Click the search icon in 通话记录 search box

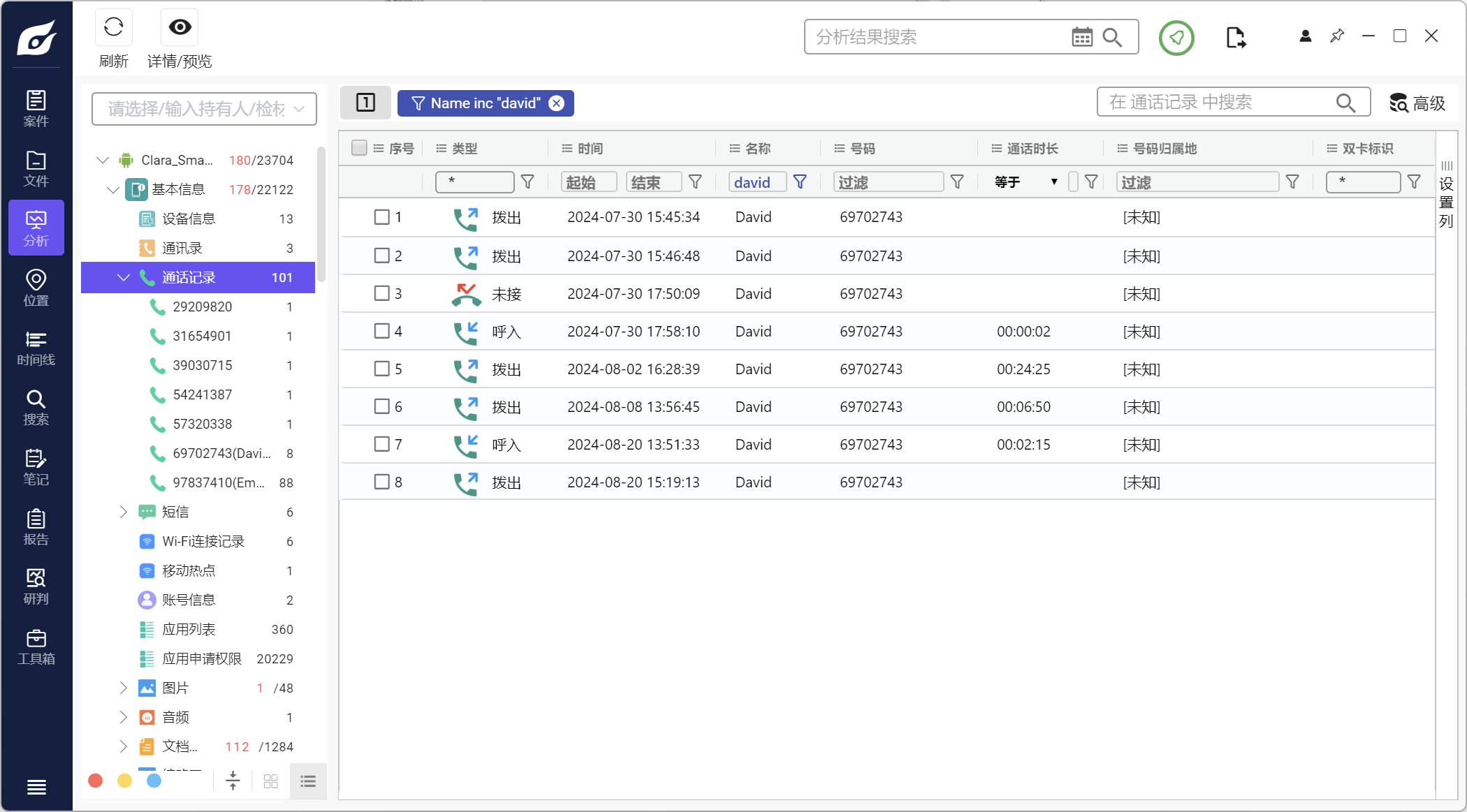point(1345,103)
